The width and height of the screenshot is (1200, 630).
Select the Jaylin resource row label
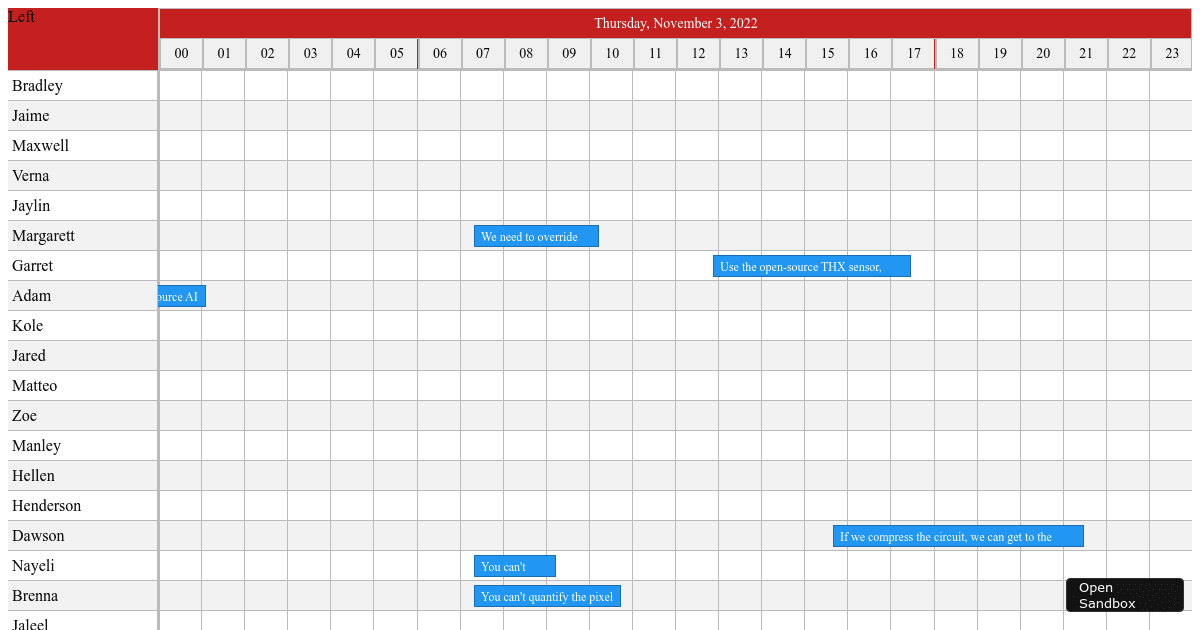tap(83, 206)
